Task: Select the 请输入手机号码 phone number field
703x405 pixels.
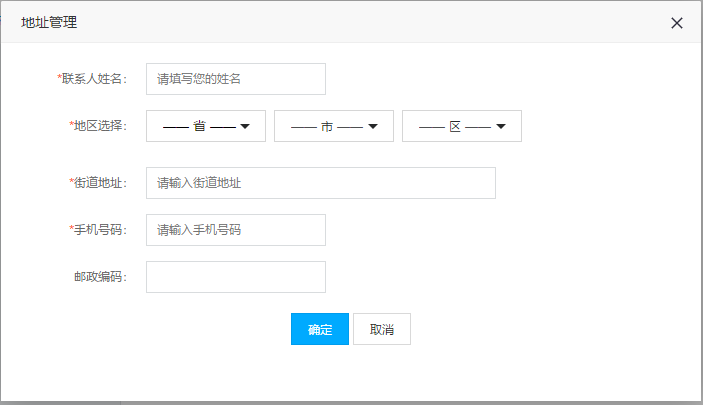Action: coord(236,230)
